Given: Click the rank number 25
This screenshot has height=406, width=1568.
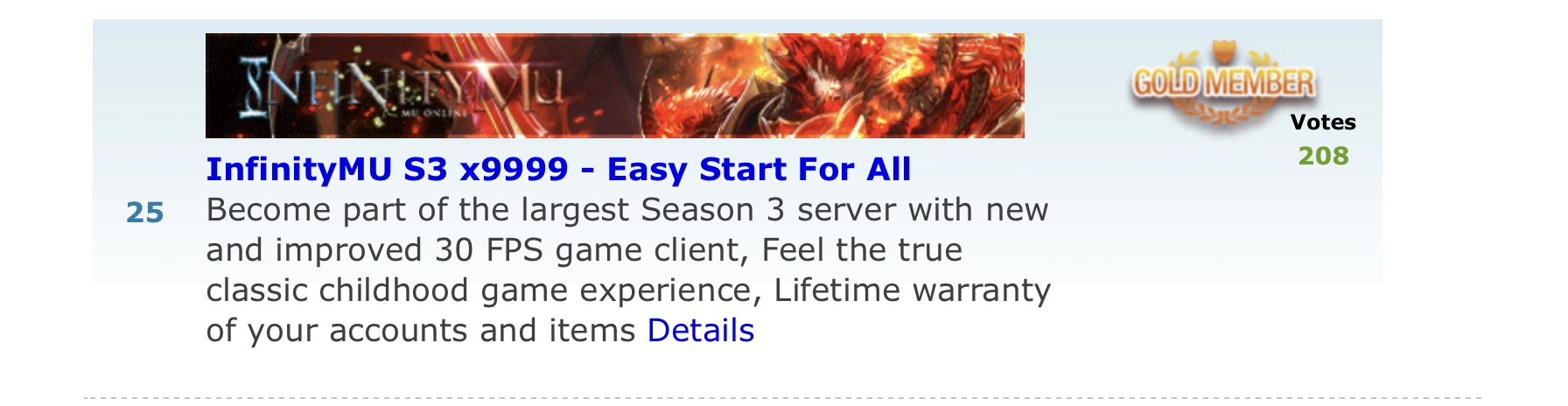Looking at the screenshot, I should coord(145,213).
